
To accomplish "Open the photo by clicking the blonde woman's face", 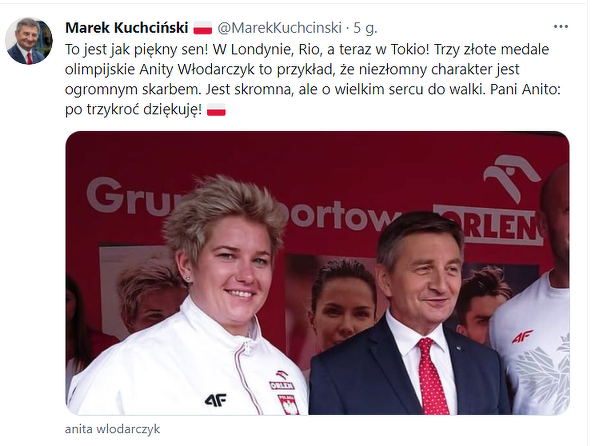I will (230, 272).
